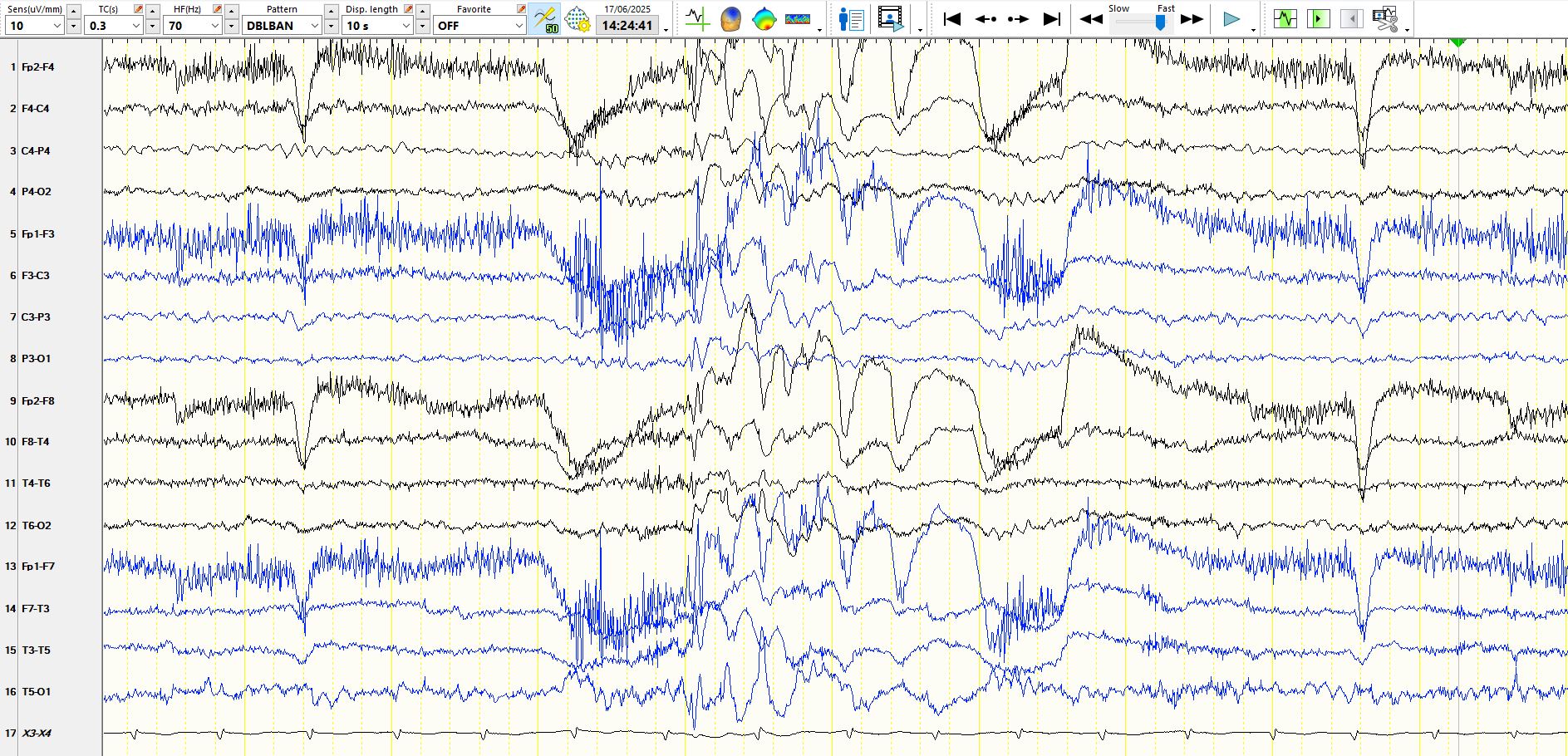Start playback with the blue play button
The image size is (1568, 756).
[x=1231, y=19]
